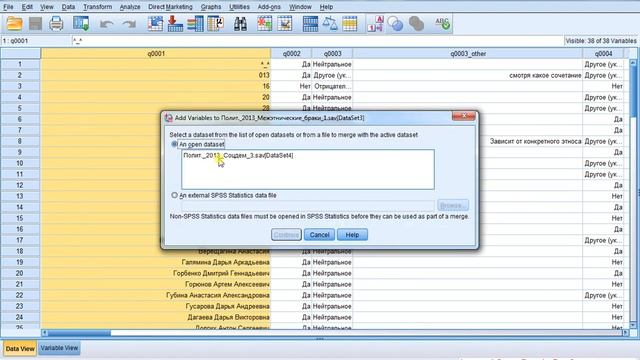Select the q0003_other column header
Viewport: 640px width, 360px height.
point(468,53)
